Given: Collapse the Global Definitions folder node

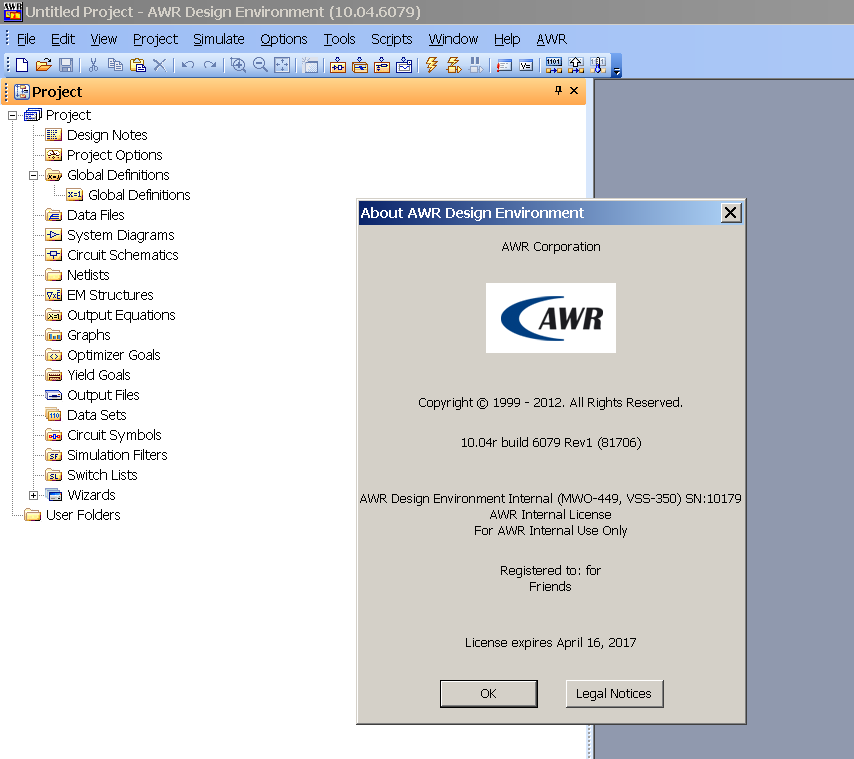Looking at the screenshot, I should point(34,175).
